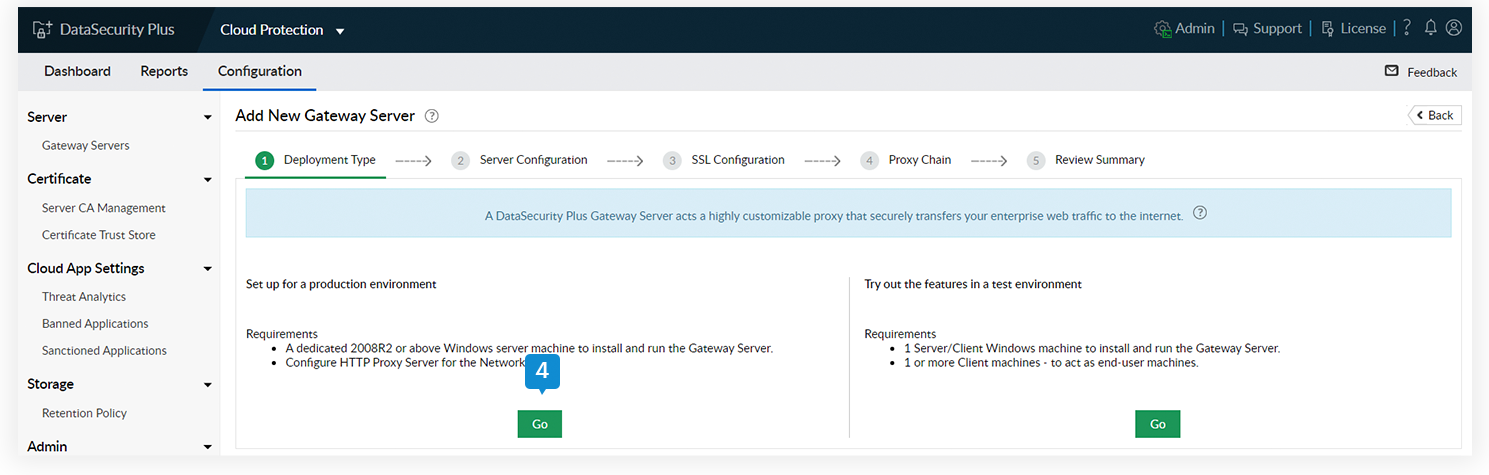The height and width of the screenshot is (475, 1489).
Task: Click the help icon beside Add New Gateway Server
Action: point(432,116)
